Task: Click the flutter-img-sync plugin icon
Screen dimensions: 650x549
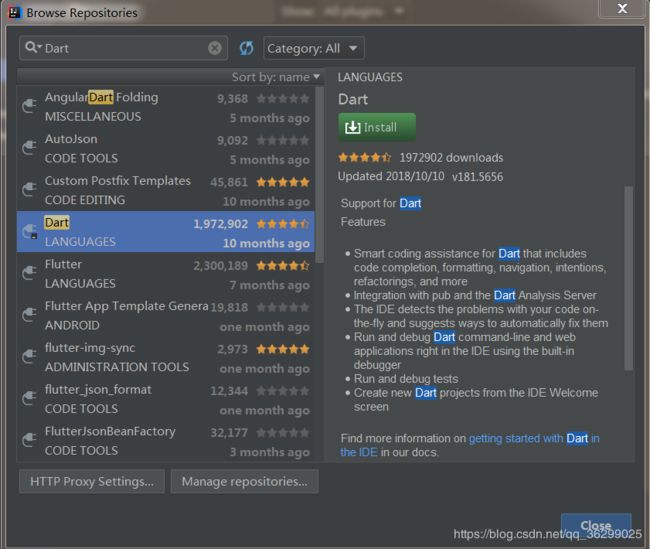Action: tap(29, 357)
